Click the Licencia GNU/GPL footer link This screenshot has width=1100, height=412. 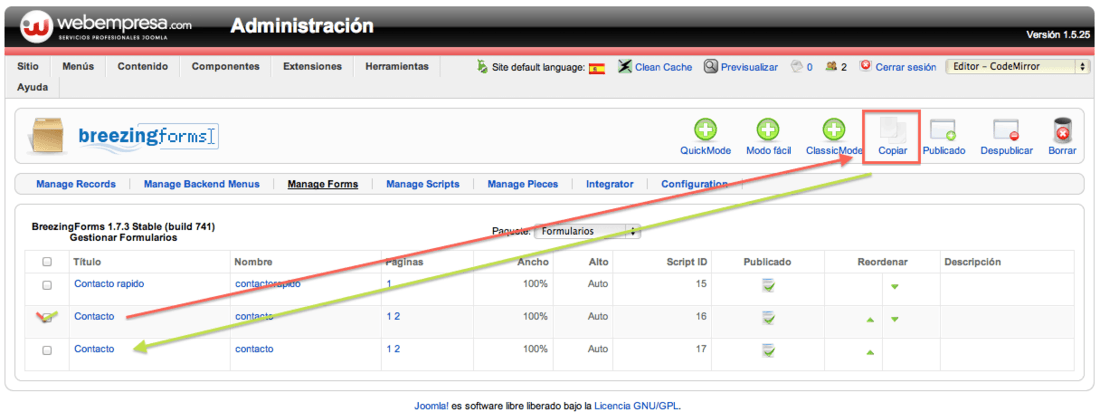coord(636,405)
